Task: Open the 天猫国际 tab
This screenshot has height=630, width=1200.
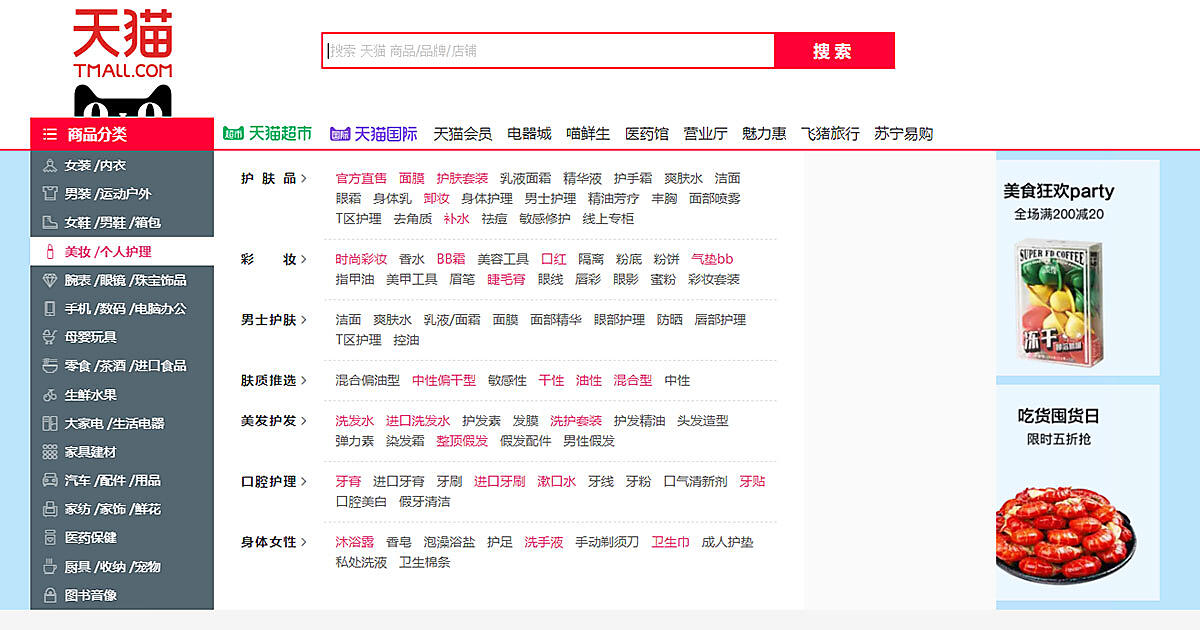Action: 374,133
